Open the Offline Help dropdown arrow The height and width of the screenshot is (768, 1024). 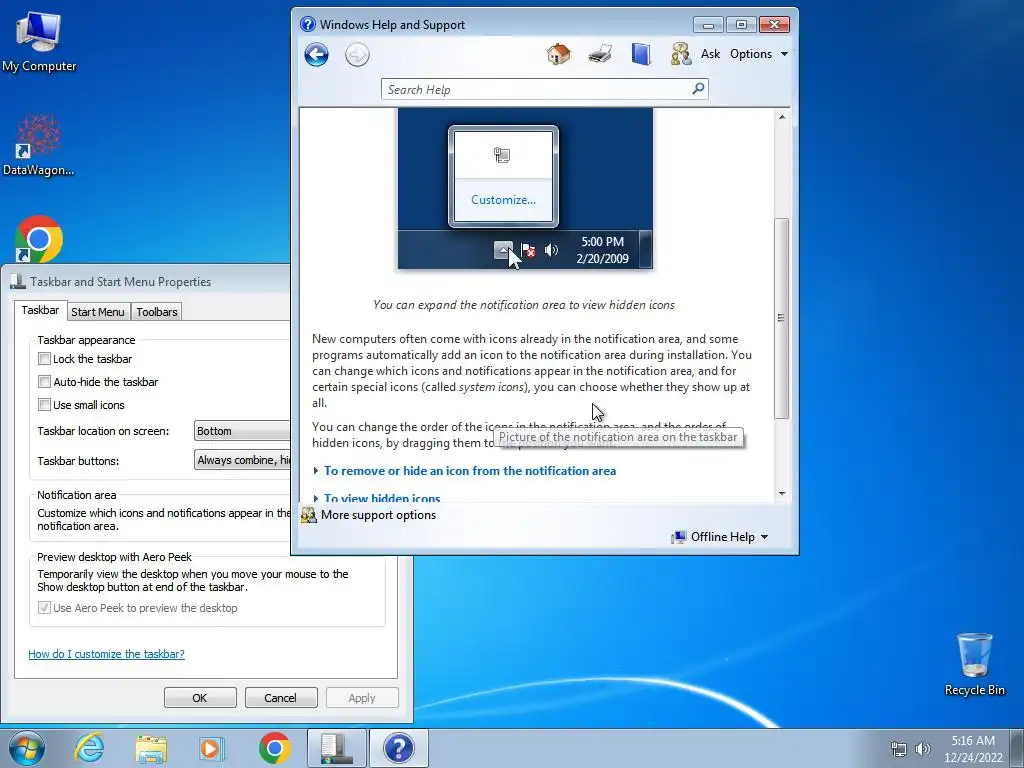764,537
